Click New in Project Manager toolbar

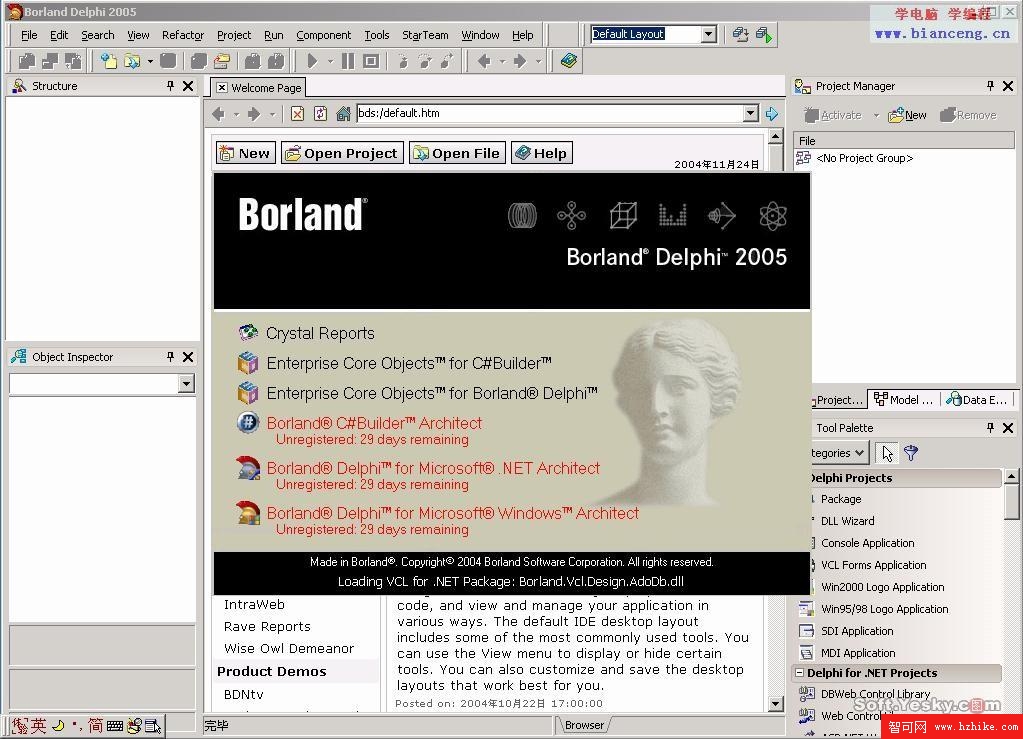908,115
